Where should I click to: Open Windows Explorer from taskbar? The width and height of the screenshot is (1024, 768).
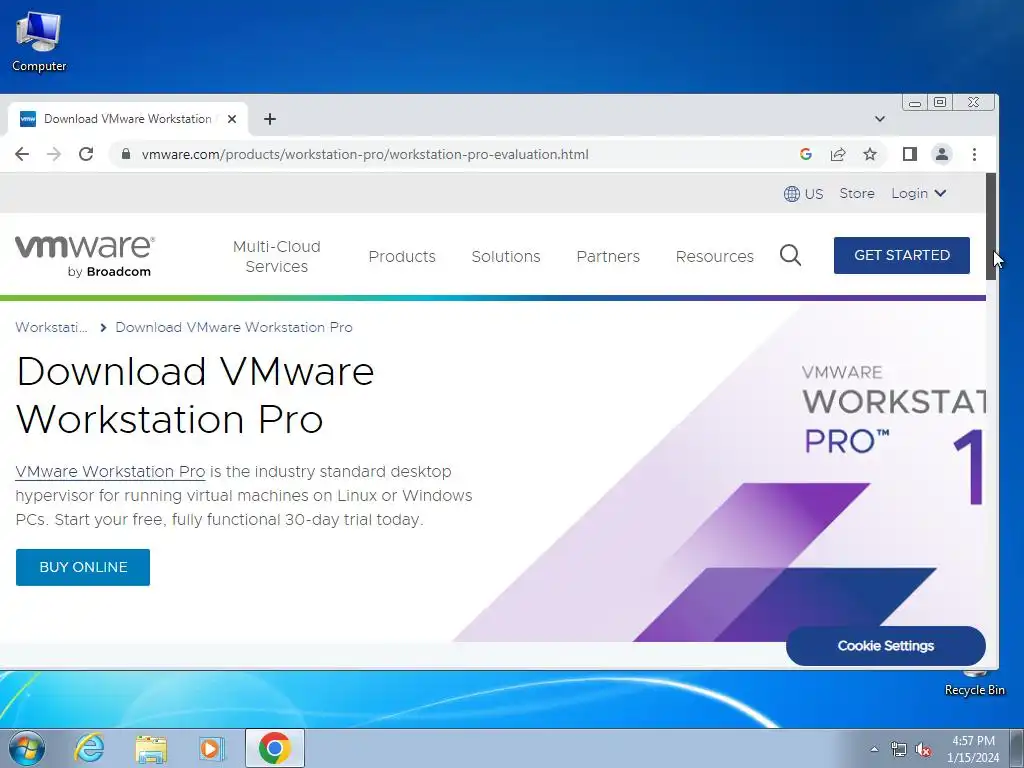151,748
